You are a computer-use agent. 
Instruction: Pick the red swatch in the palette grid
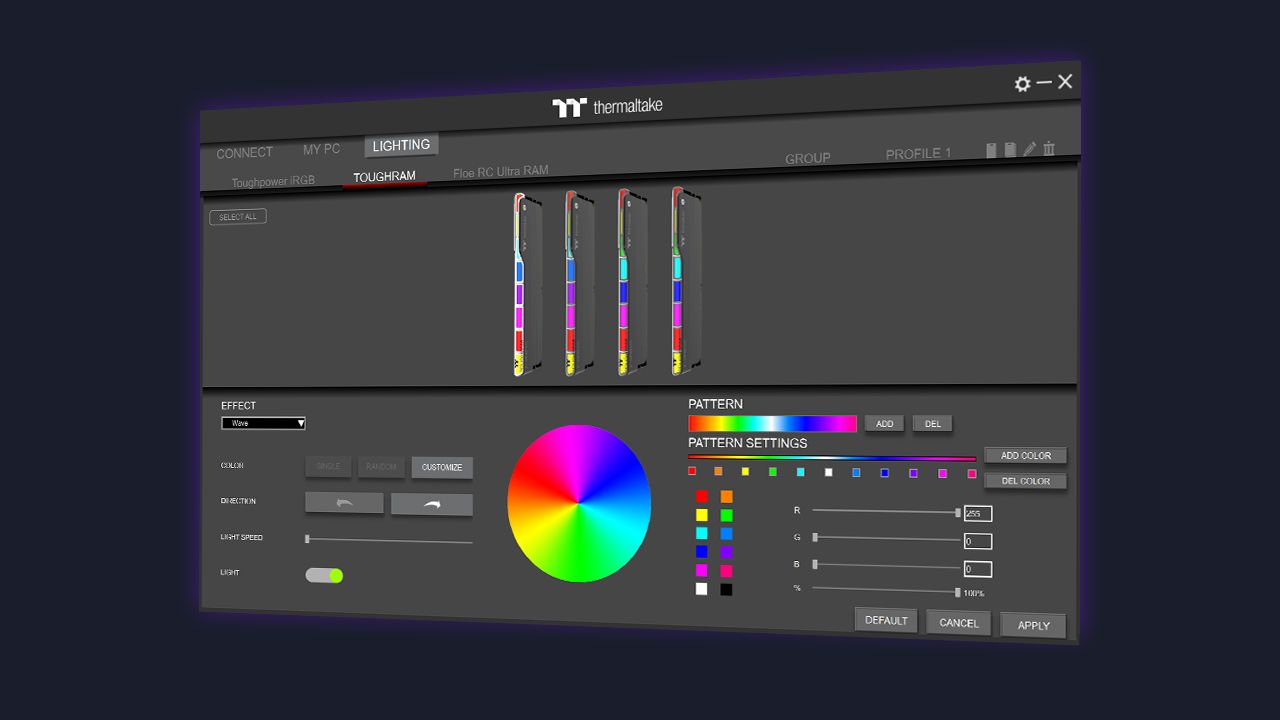(701, 496)
